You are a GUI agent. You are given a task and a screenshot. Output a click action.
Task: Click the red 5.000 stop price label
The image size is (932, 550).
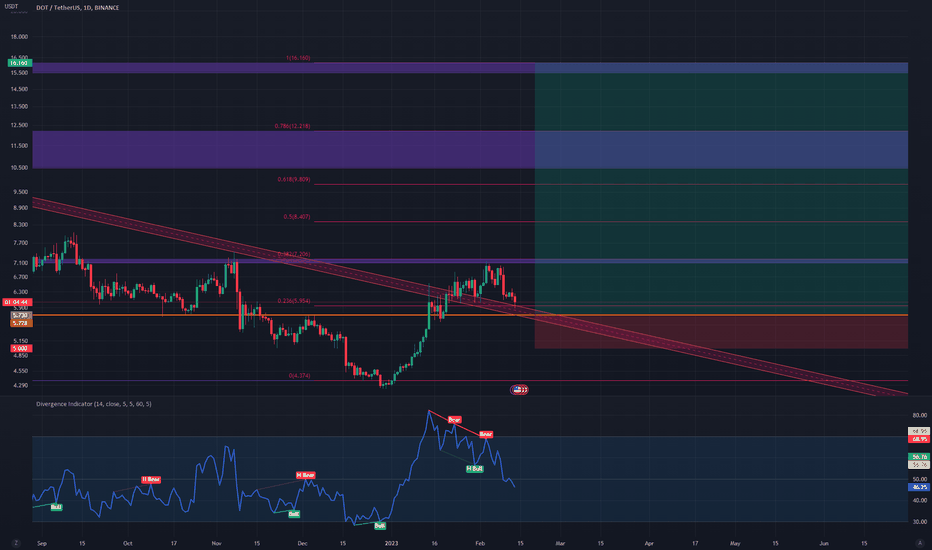click(20, 348)
